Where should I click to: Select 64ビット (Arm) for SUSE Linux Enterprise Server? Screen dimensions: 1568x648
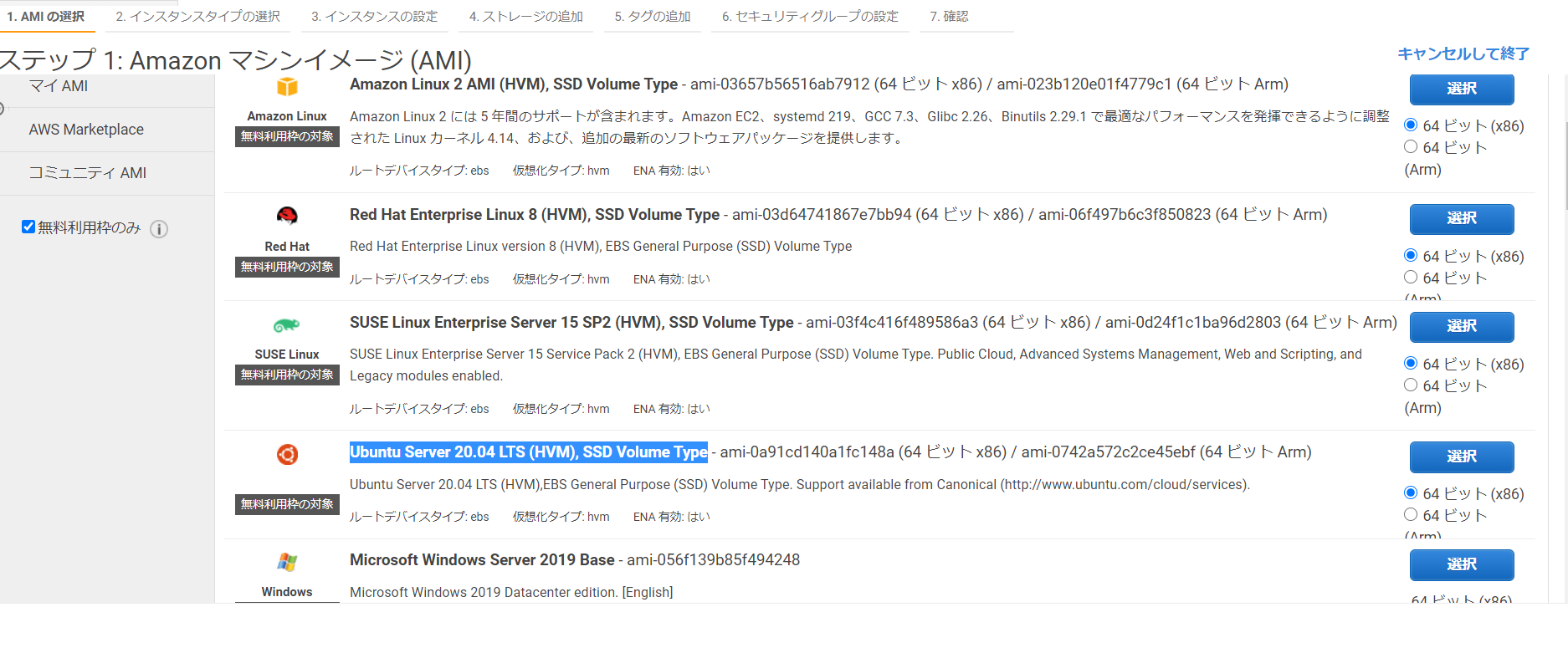[x=1411, y=385]
